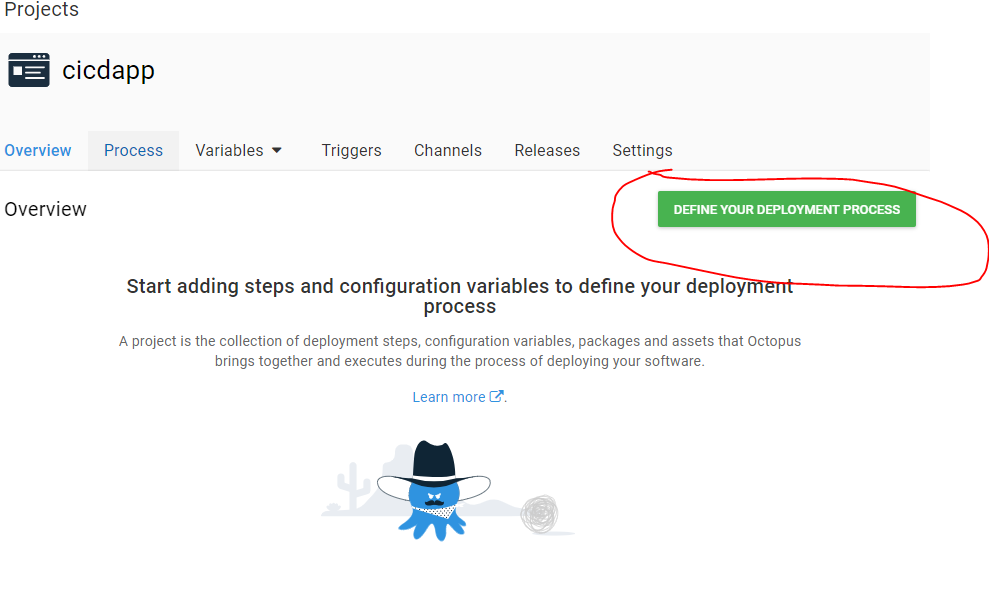Open project Settings tab

coord(642,150)
